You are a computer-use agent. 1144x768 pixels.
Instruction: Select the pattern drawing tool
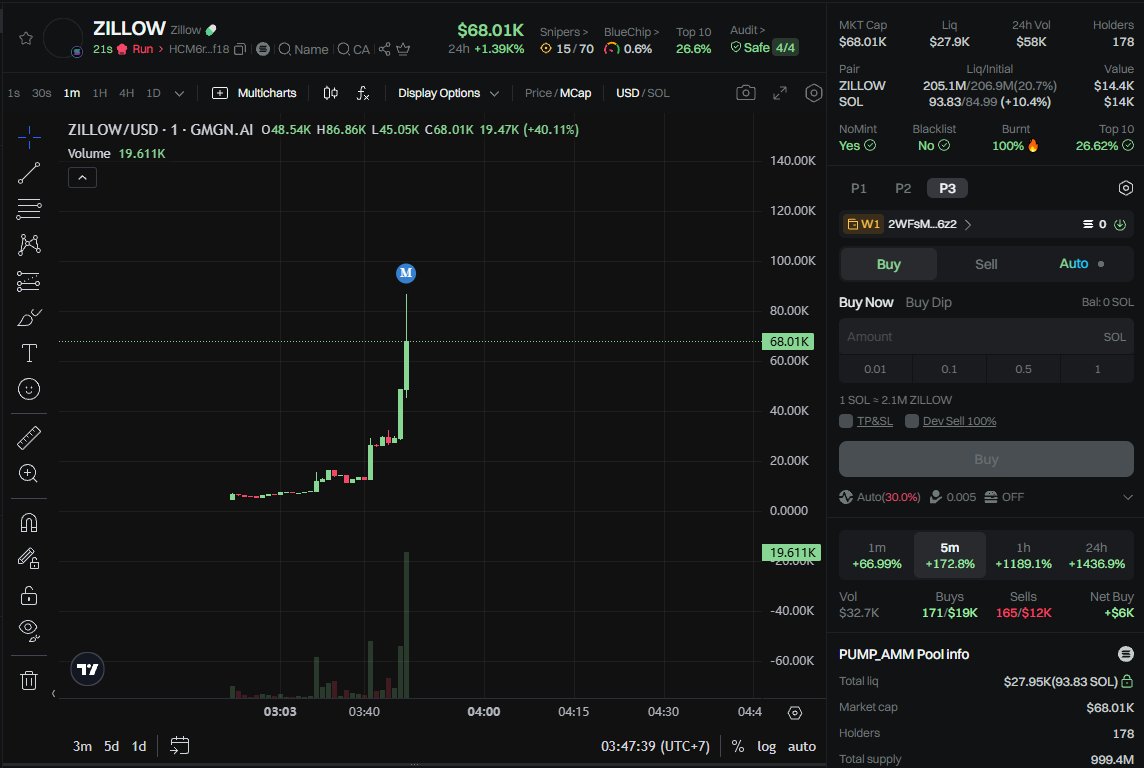[x=29, y=244]
